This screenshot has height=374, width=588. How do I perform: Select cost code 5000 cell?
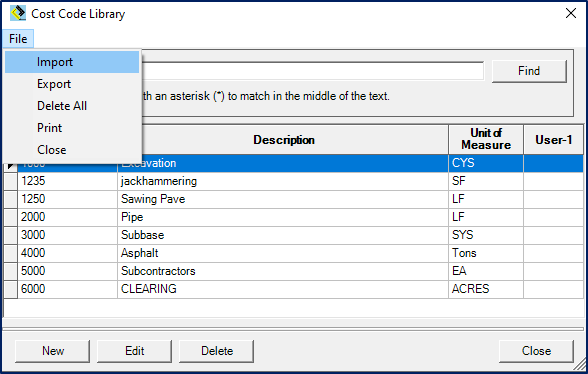tap(68, 271)
